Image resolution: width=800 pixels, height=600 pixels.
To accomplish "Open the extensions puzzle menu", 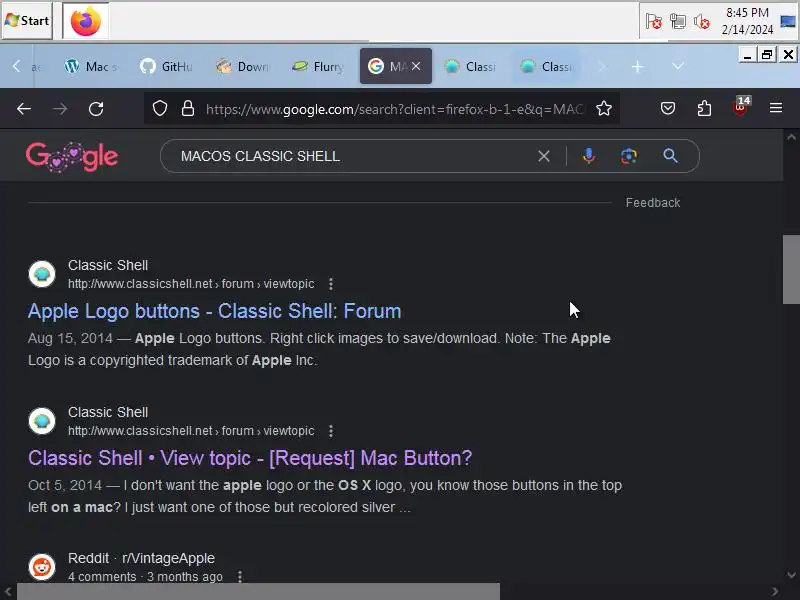I will point(704,108).
